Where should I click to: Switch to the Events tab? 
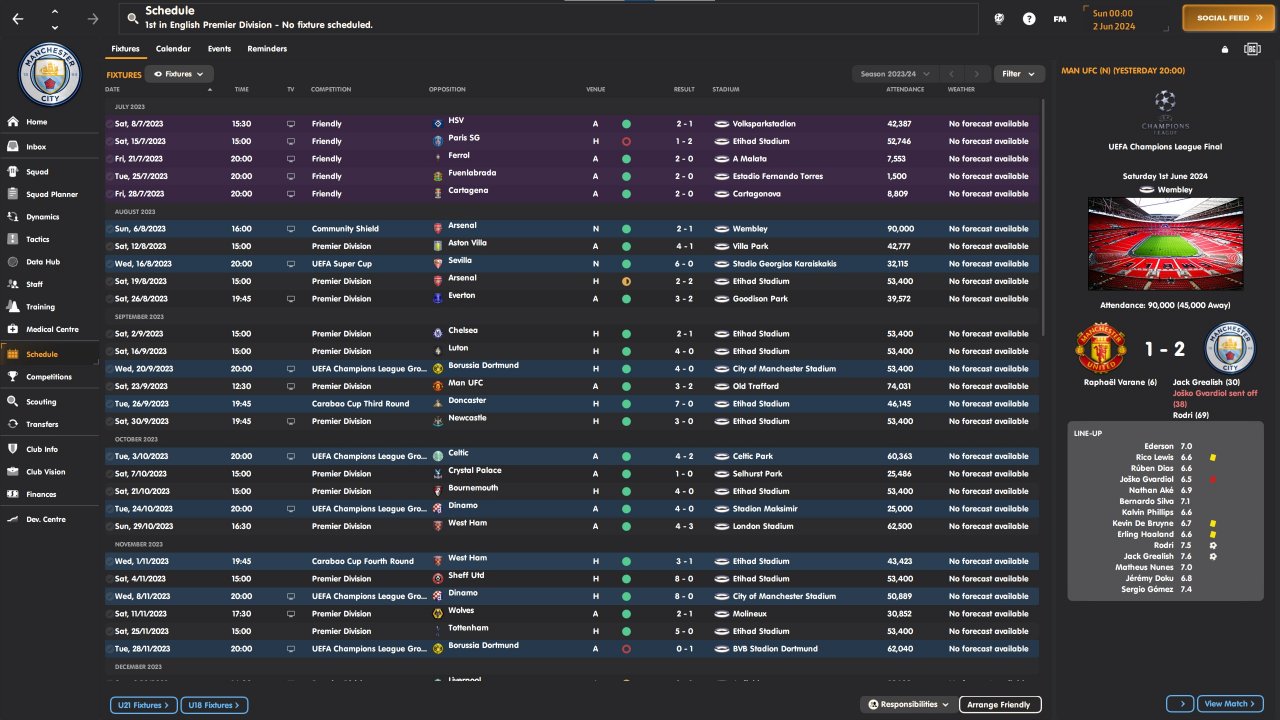219,49
